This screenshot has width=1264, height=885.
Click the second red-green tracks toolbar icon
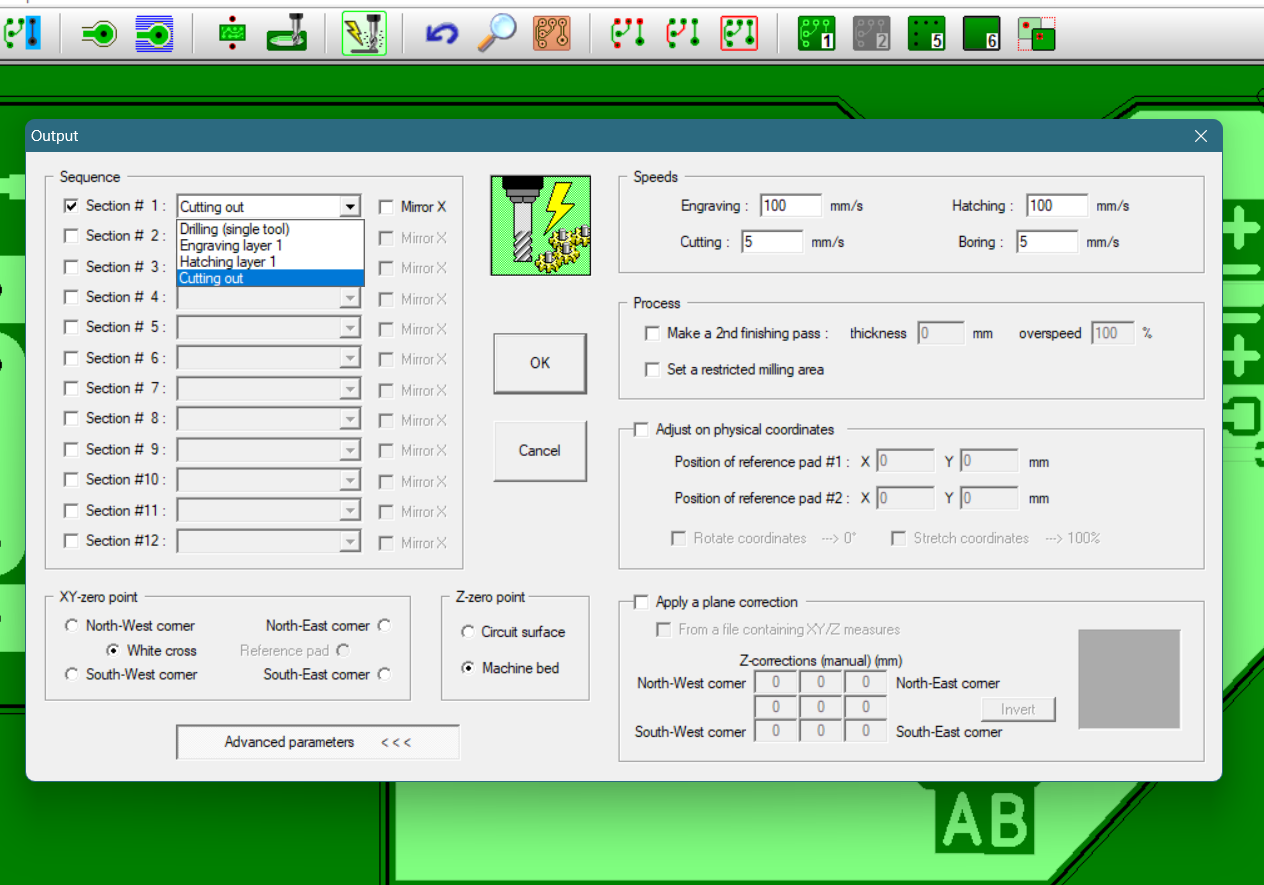pyautogui.click(x=683, y=34)
